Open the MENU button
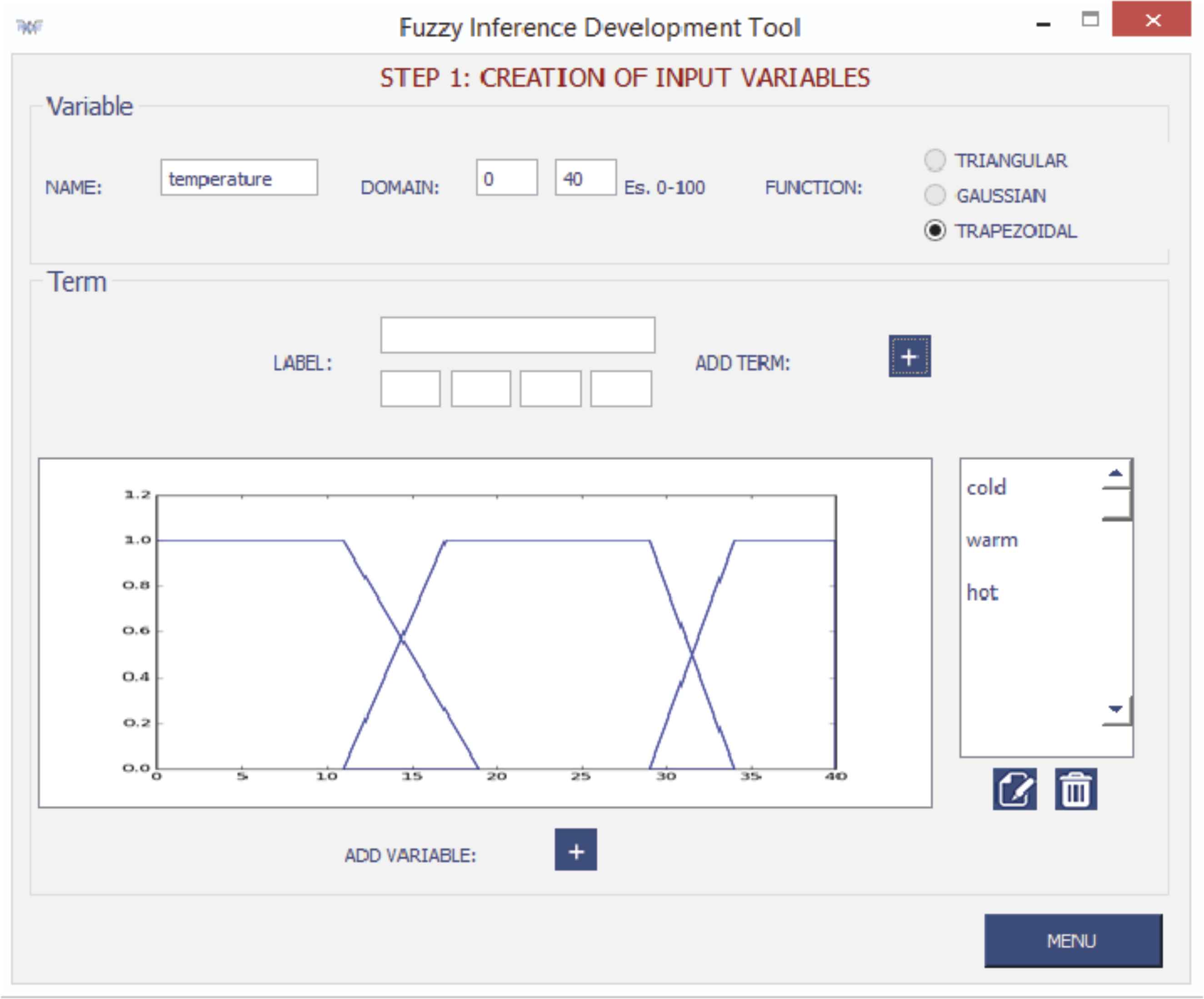Image resolution: width=1204 pixels, height=999 pixels. (1073, 940)
